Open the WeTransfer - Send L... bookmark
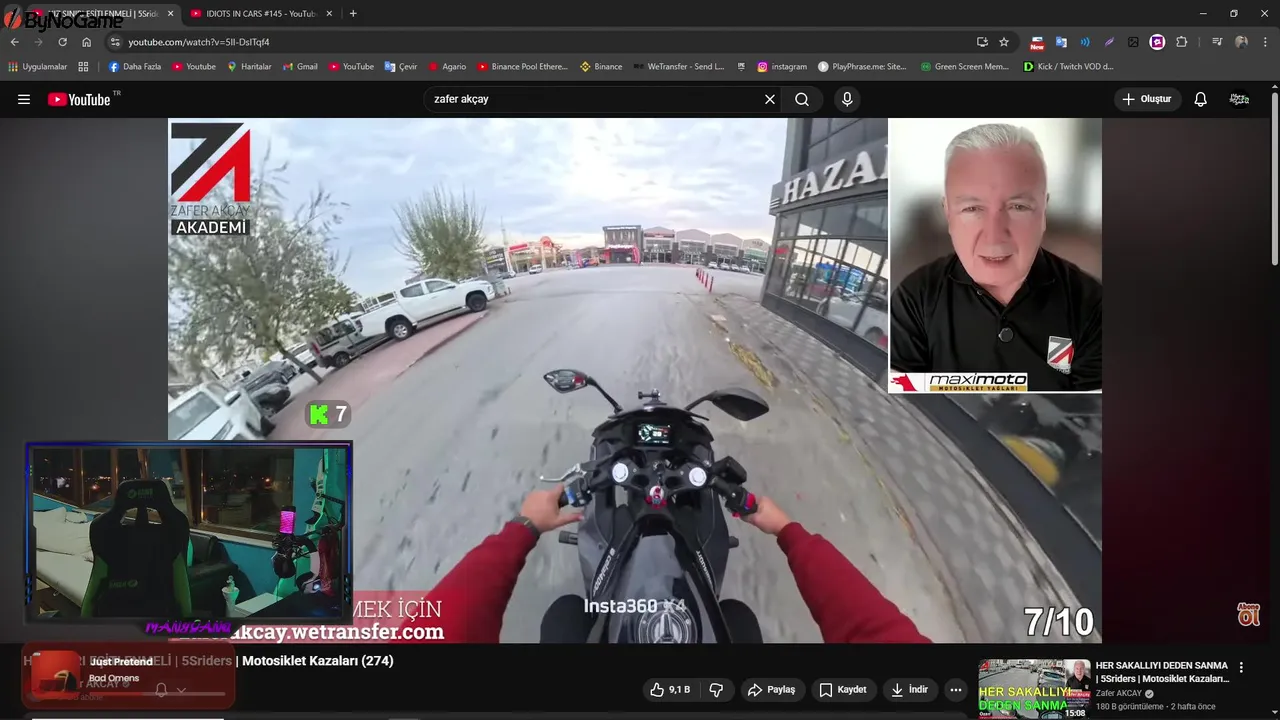Viewport: 1280px width, 720px height. [x=679, y=67]
